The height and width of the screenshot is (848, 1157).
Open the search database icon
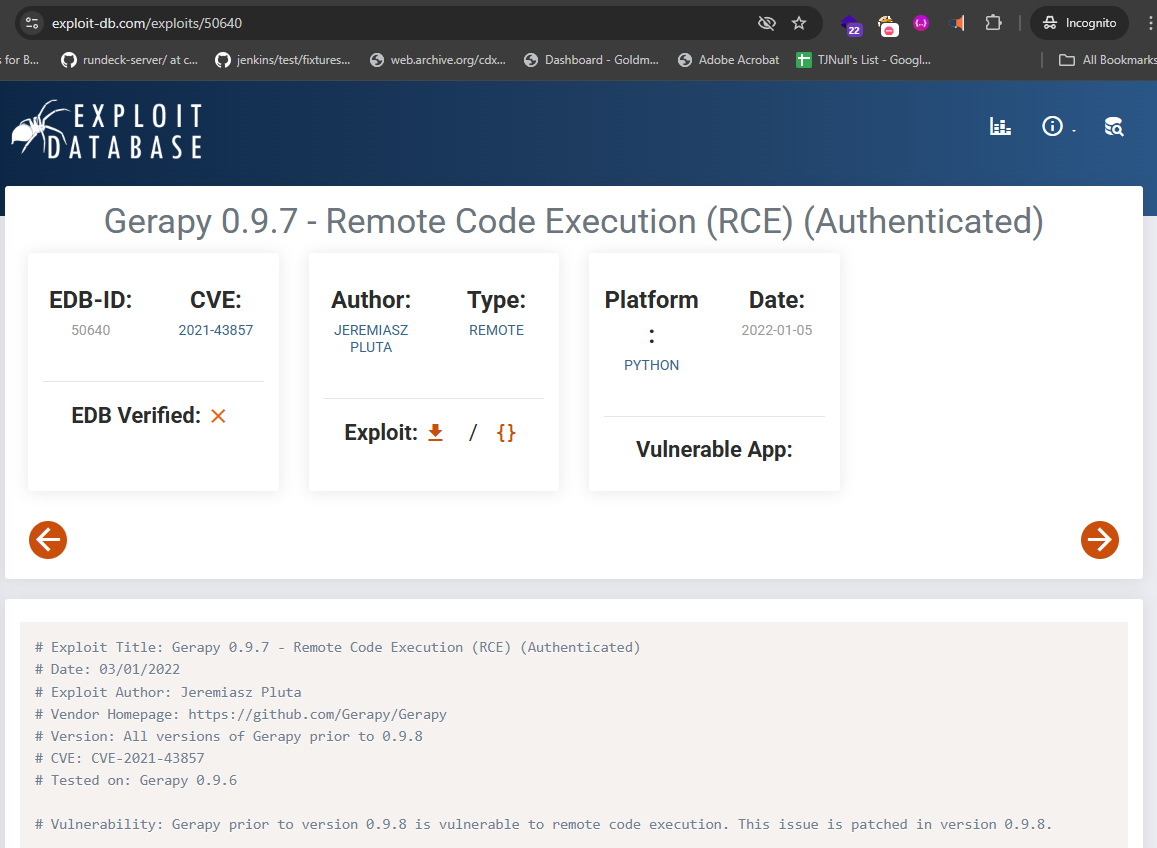pos(1113,126)
